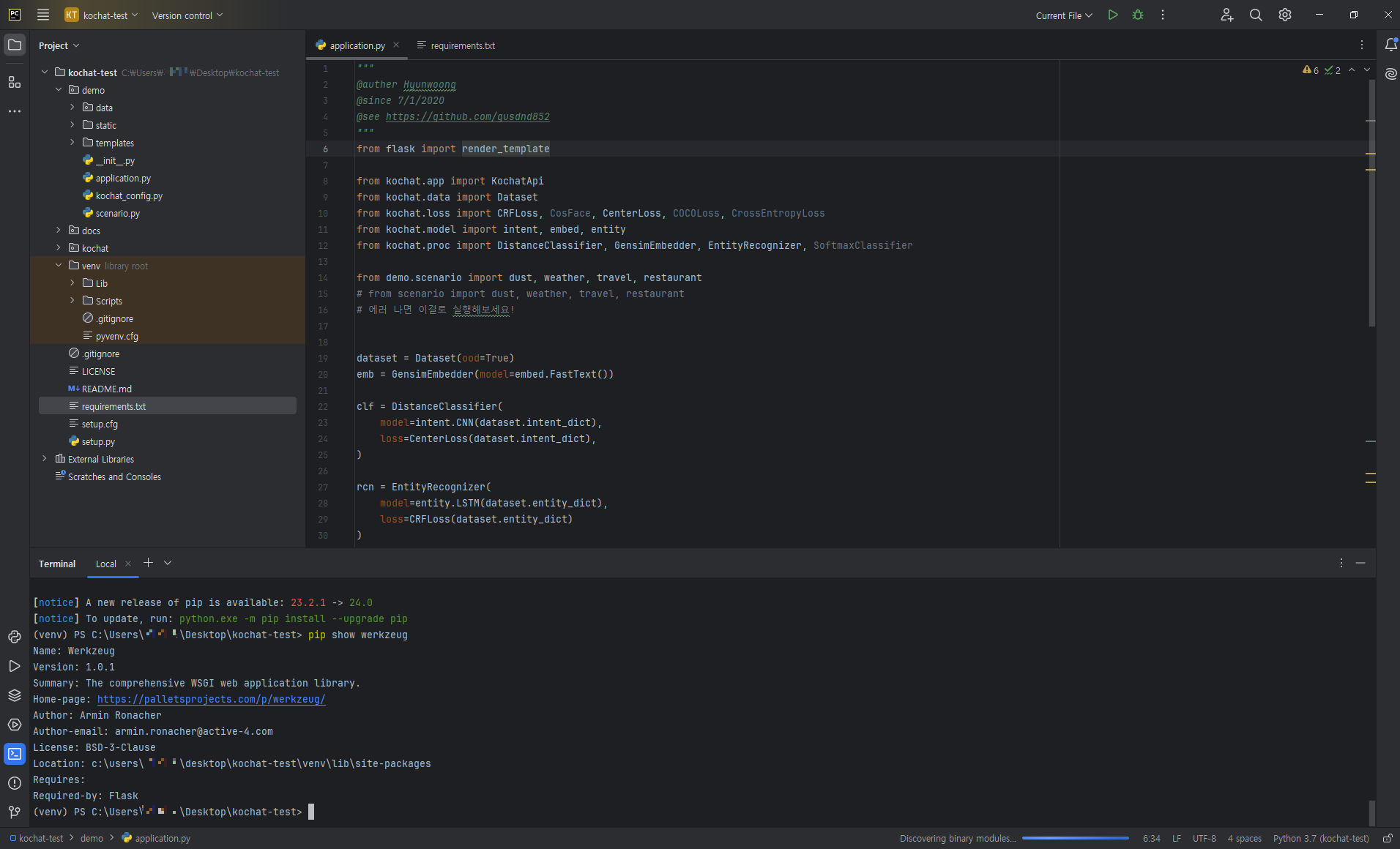Screen dimensions: 1400x849
Task: Open IDE settings gear icon
Action: 1285,15
